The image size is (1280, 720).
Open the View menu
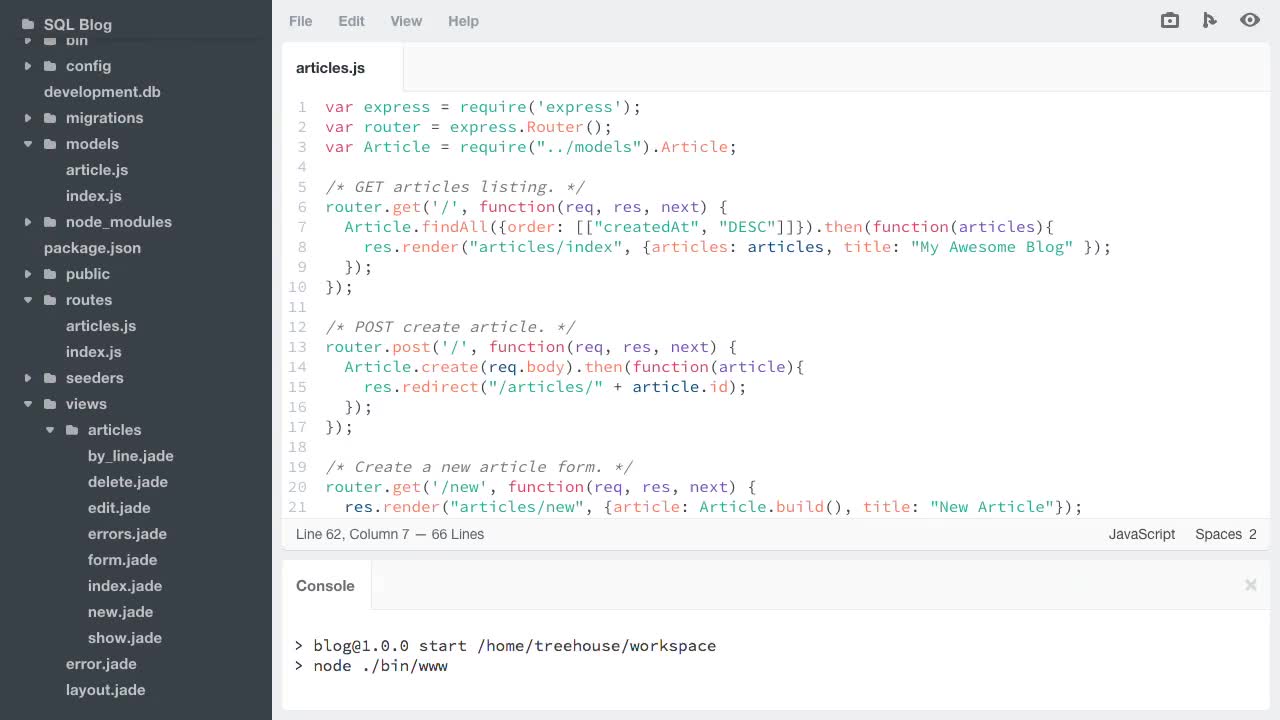tap(406, 20)
